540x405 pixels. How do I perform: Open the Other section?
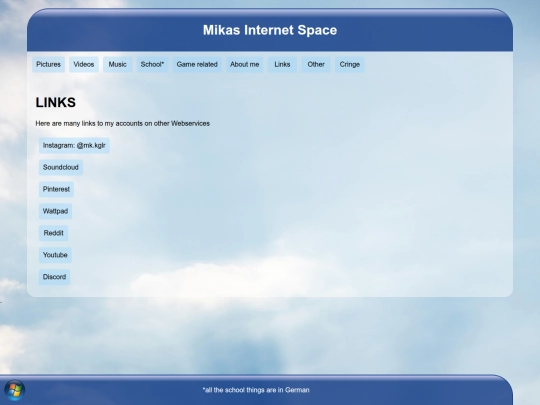tap(316, 64)
